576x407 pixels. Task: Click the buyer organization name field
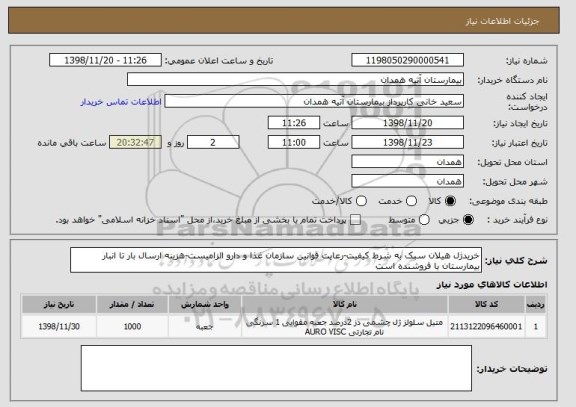coord(295,79)
